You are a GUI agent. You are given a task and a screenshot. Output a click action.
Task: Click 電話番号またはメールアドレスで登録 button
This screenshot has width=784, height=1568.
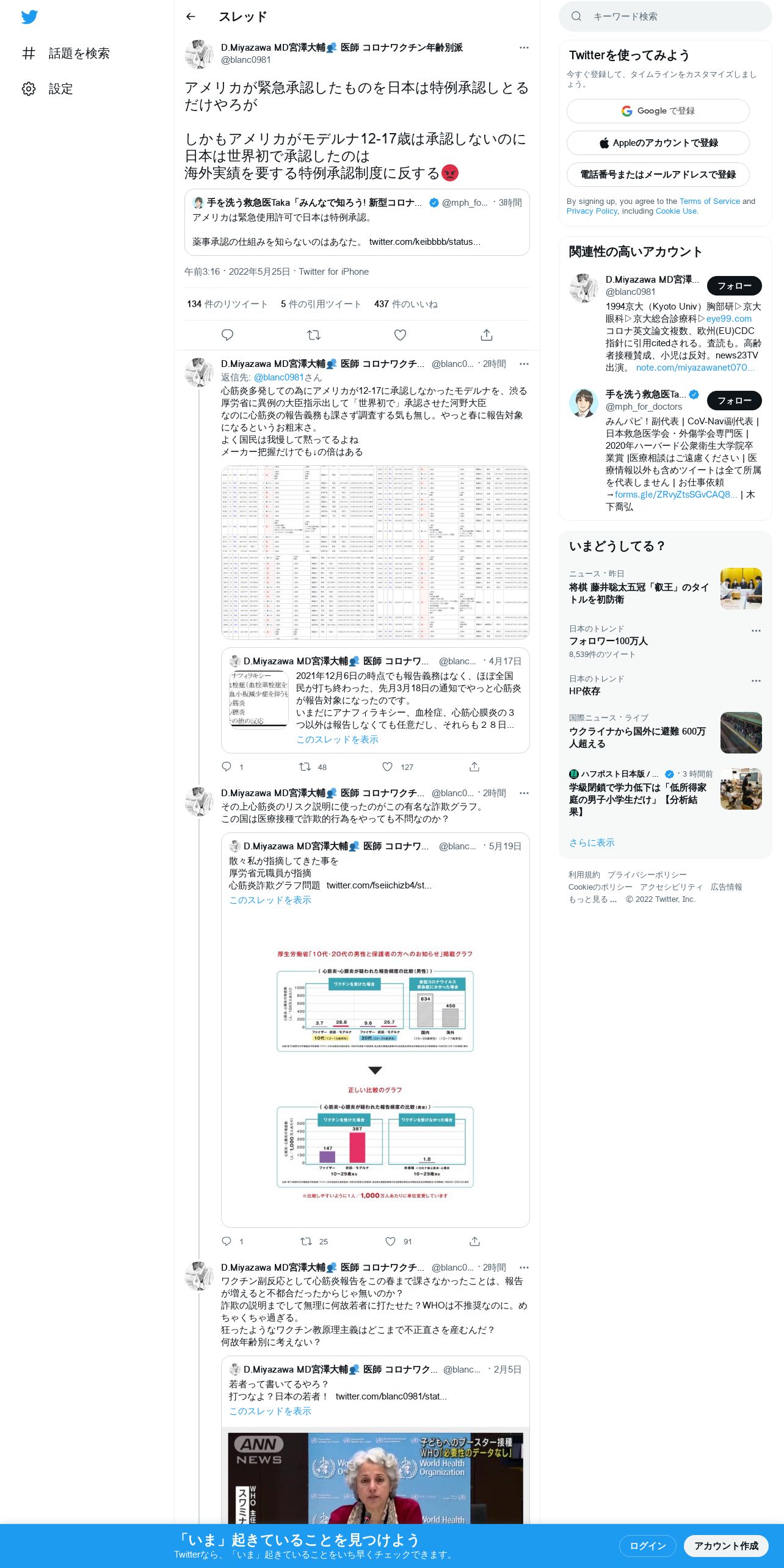pos(658,175)
